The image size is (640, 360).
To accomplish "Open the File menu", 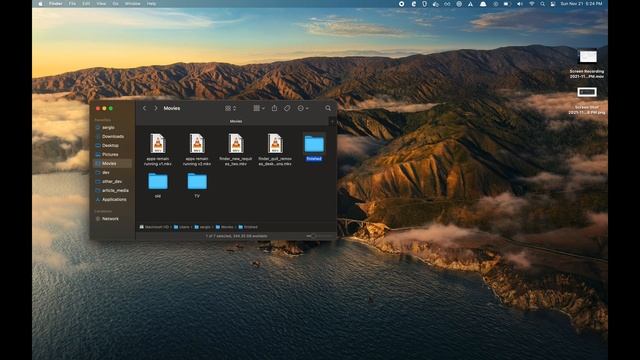I will [x=72, y=4].
